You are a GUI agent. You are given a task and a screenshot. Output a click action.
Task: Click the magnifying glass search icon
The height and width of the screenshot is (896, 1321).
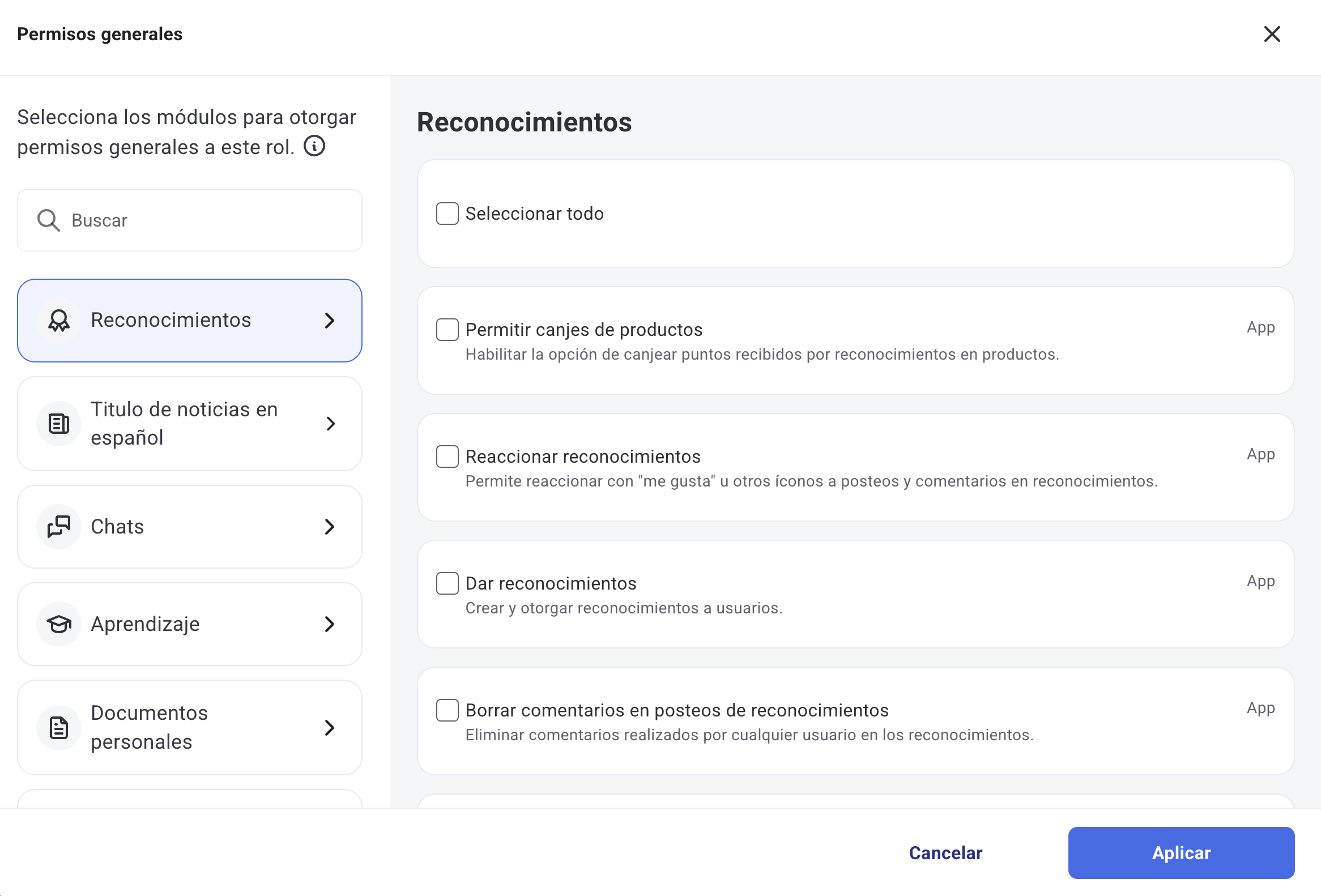coord(48,220)
